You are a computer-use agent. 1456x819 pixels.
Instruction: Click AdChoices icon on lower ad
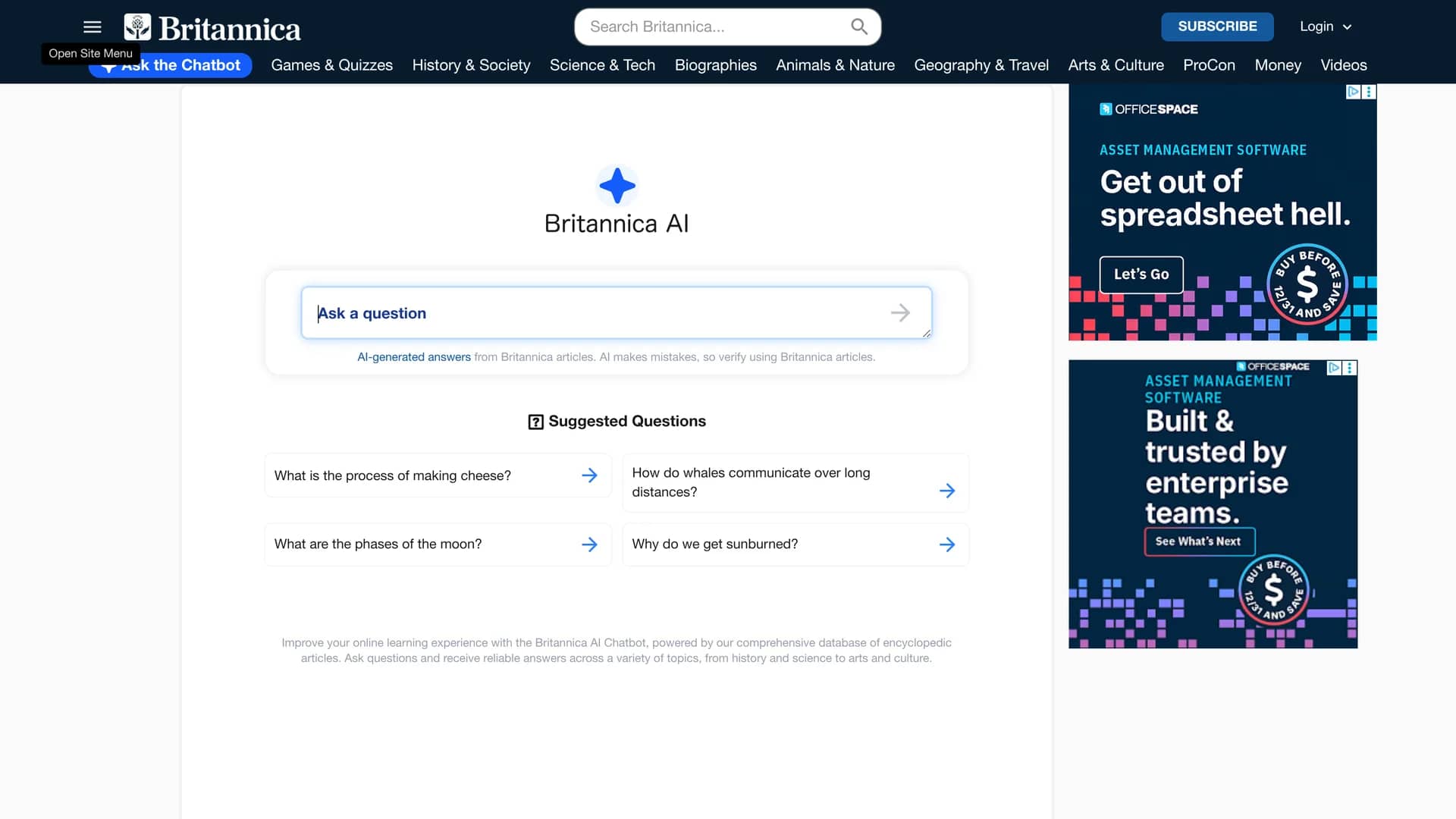click(x=1334, y=368)
